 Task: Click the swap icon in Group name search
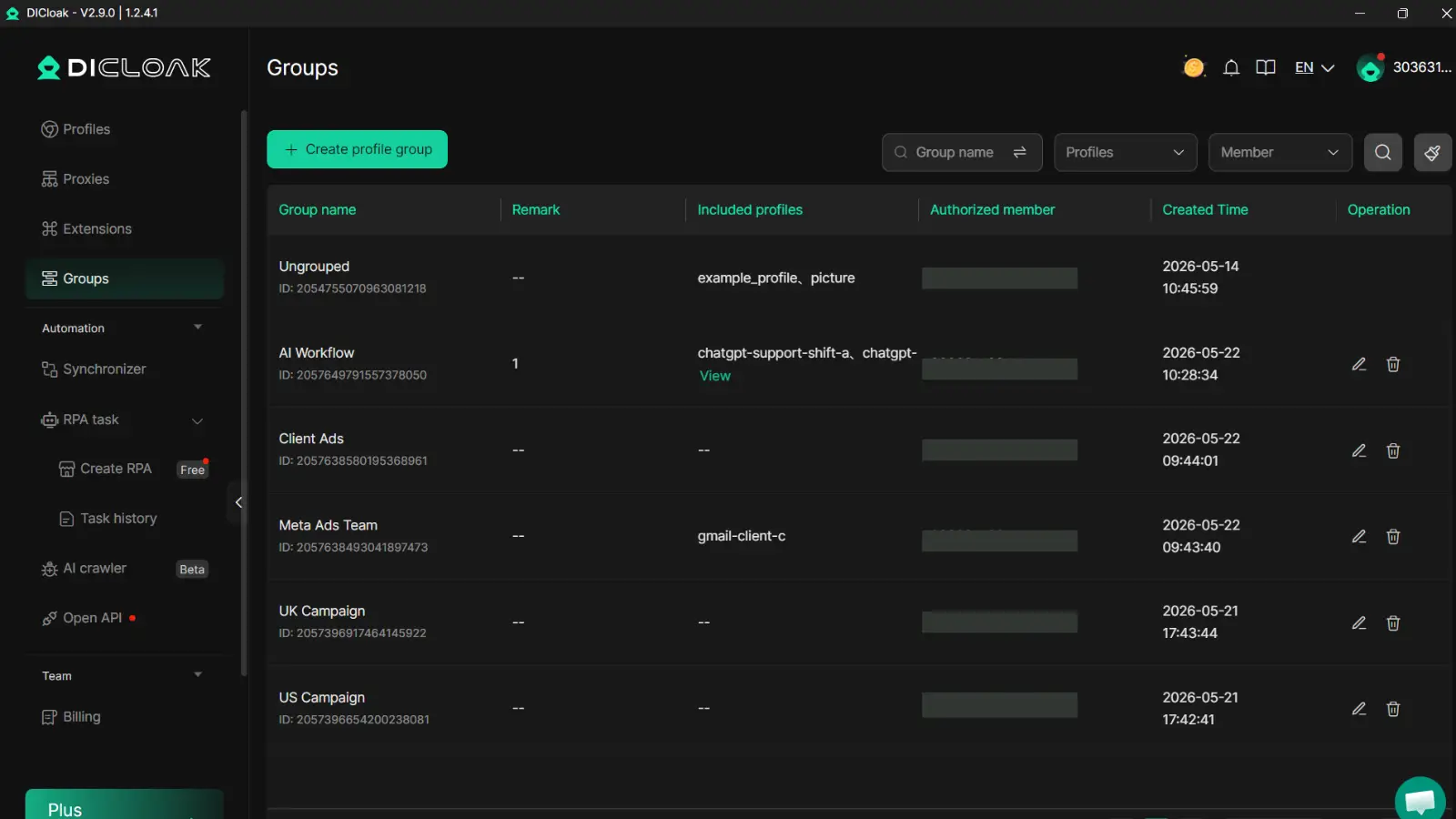[1019, 152]
